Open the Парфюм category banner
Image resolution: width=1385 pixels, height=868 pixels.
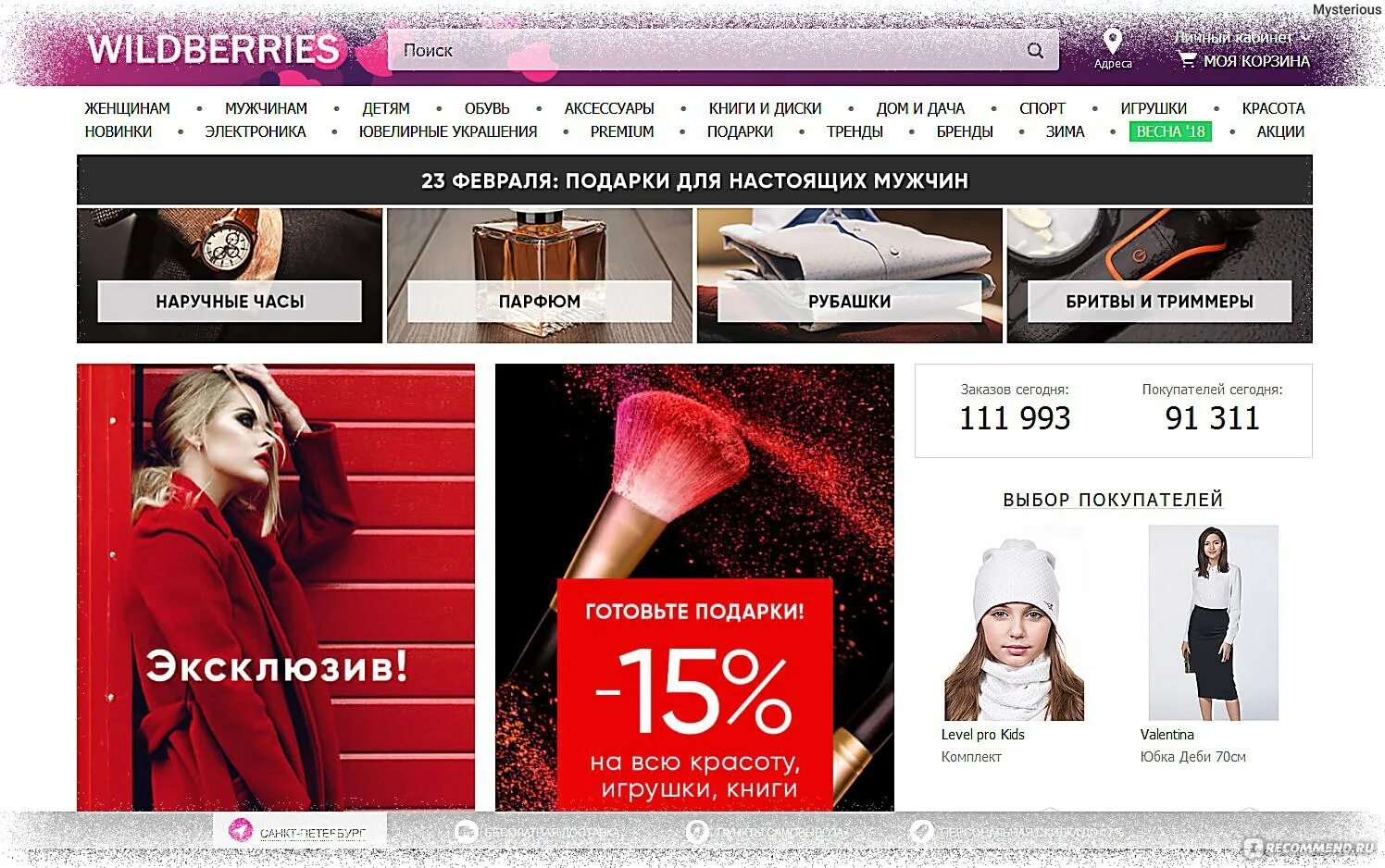540,276
